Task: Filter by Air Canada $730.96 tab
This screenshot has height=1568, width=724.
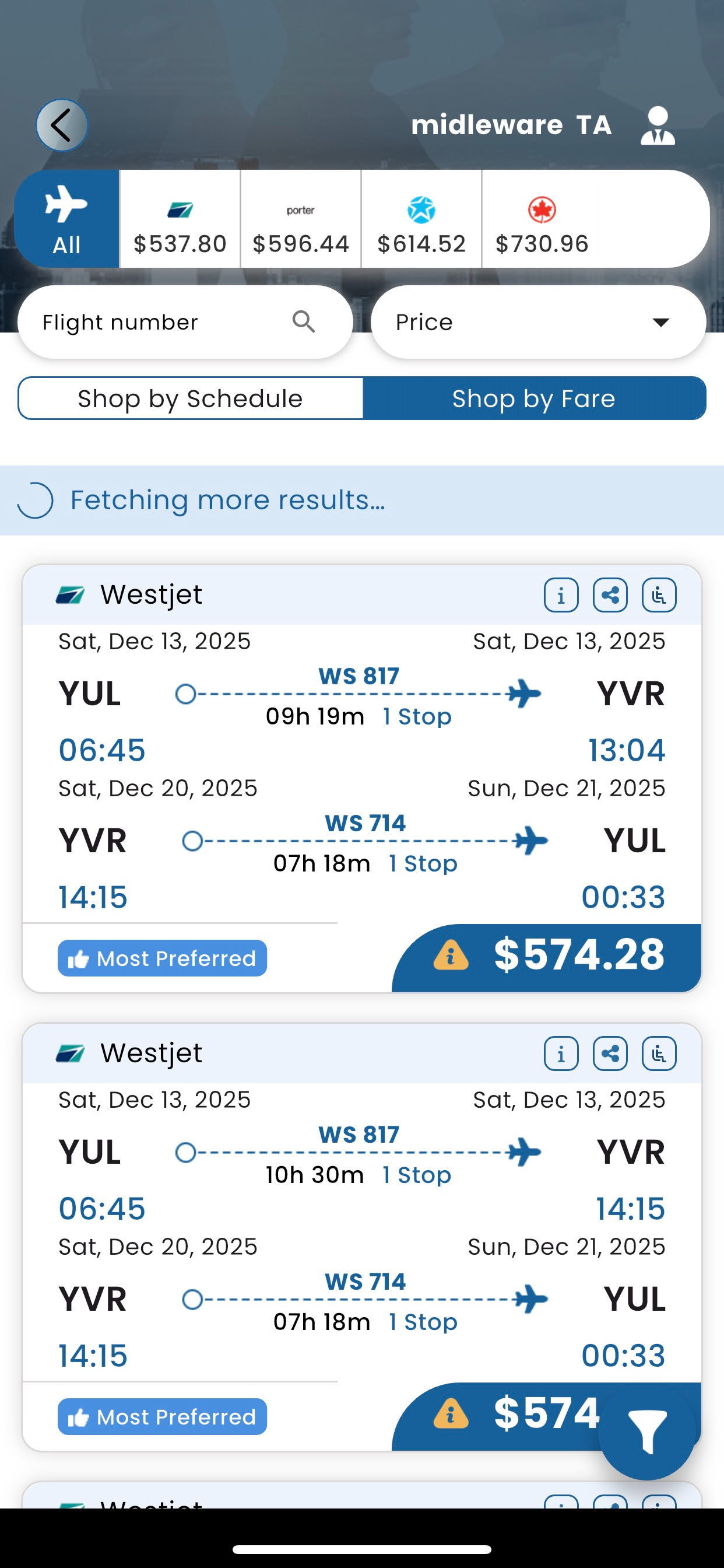Action: [542, 219]
